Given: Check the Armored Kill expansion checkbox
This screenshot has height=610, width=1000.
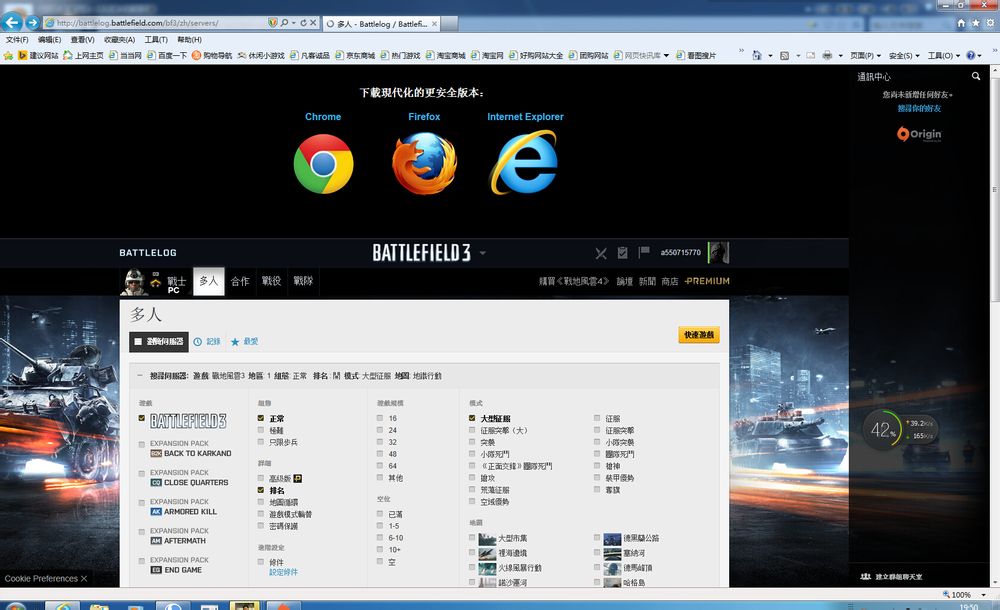Looking at the screenshot, I should click(142, 503).
